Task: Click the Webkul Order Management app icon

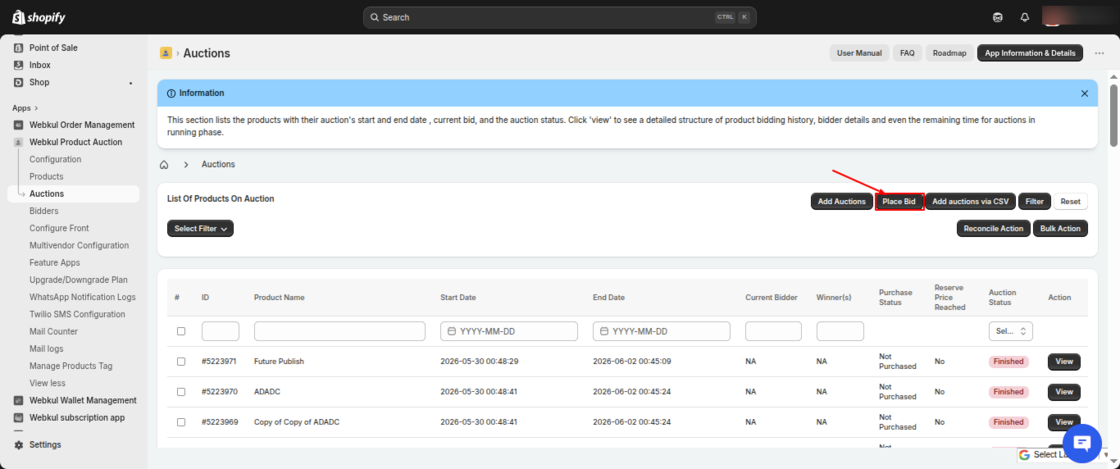Action: 19,125
